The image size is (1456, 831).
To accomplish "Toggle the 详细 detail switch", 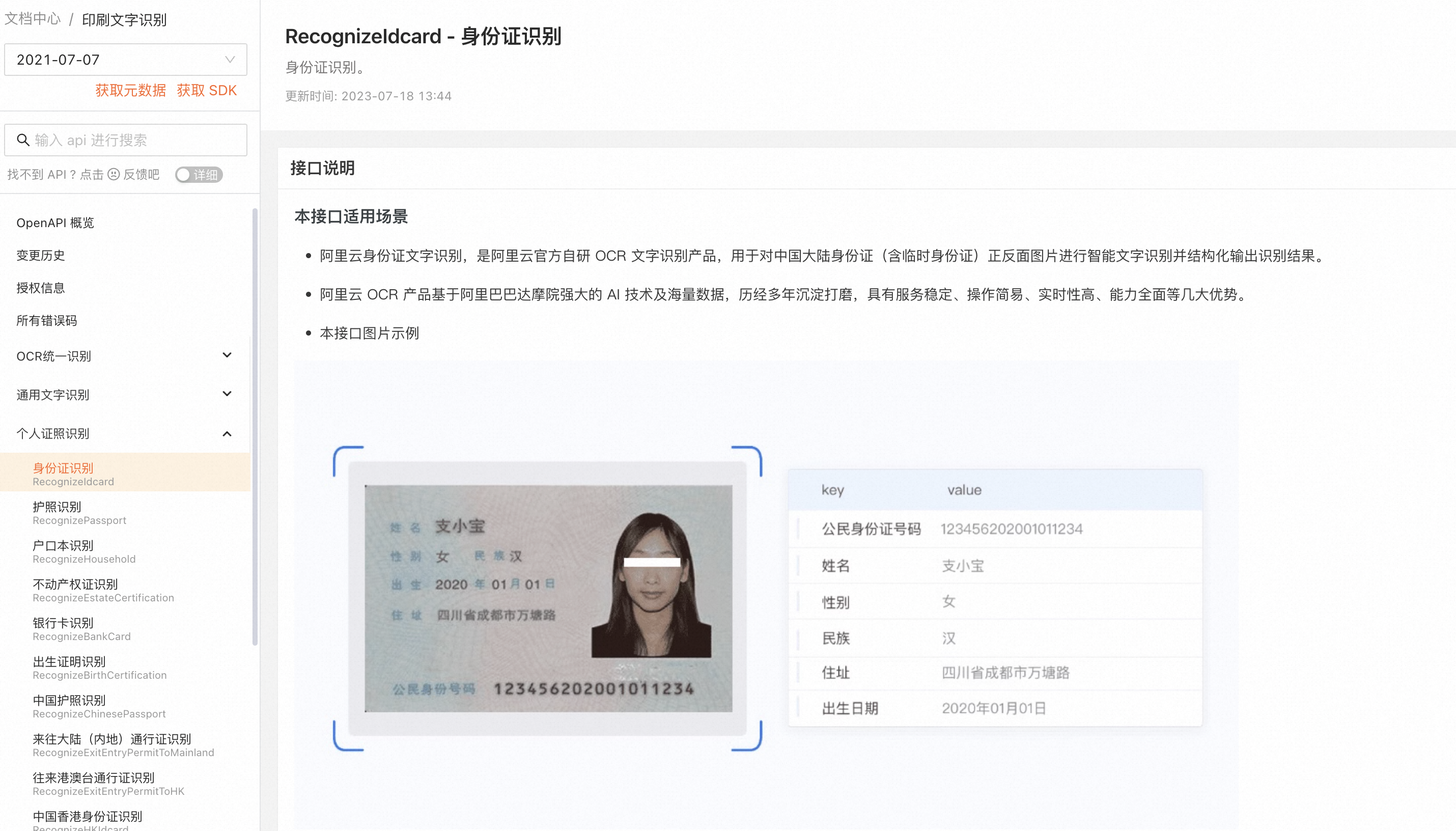I will [199, 175].
